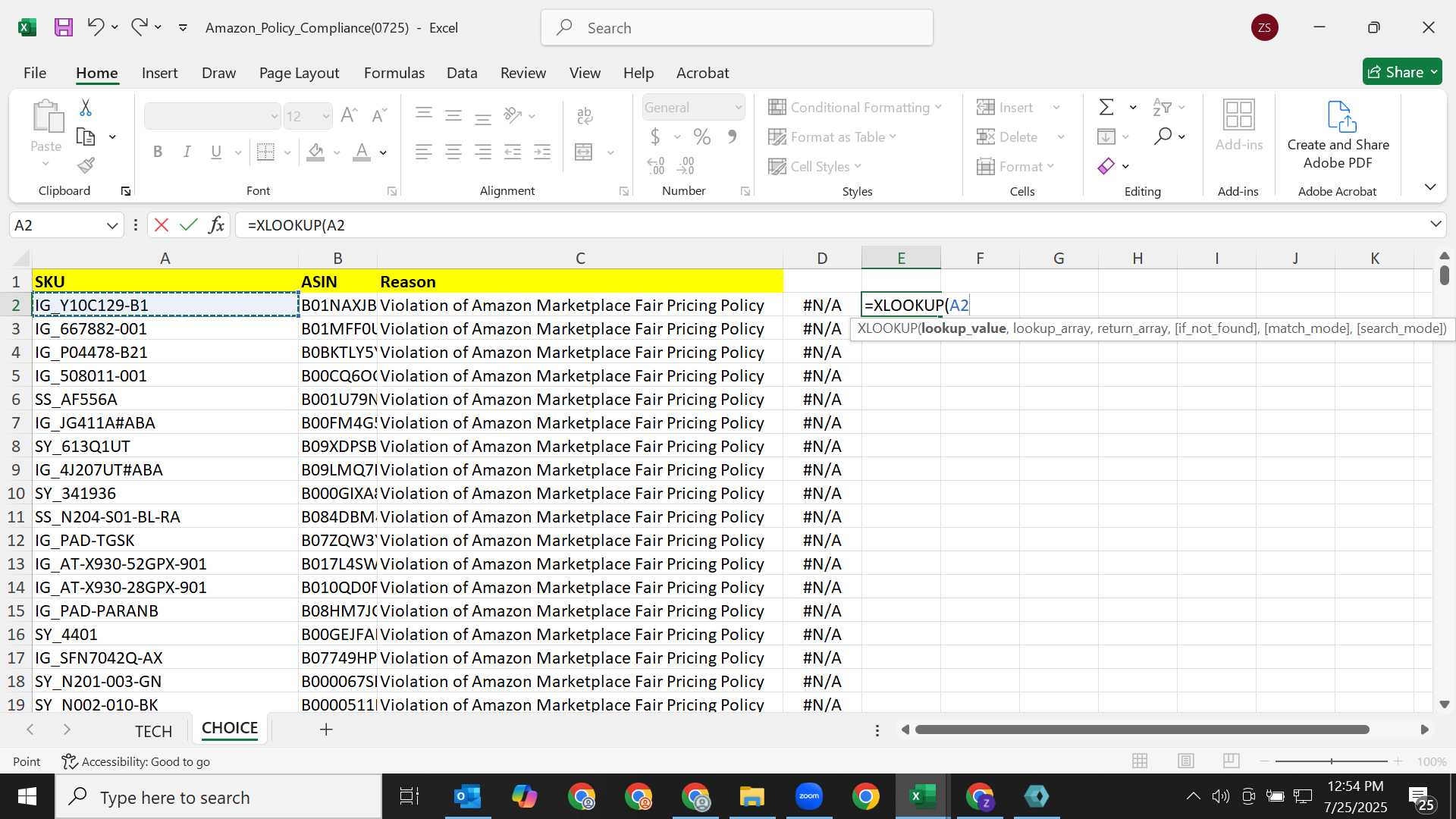Switch to the Insert tab
The image size is (1456, 819).
[x=159, y=73]
